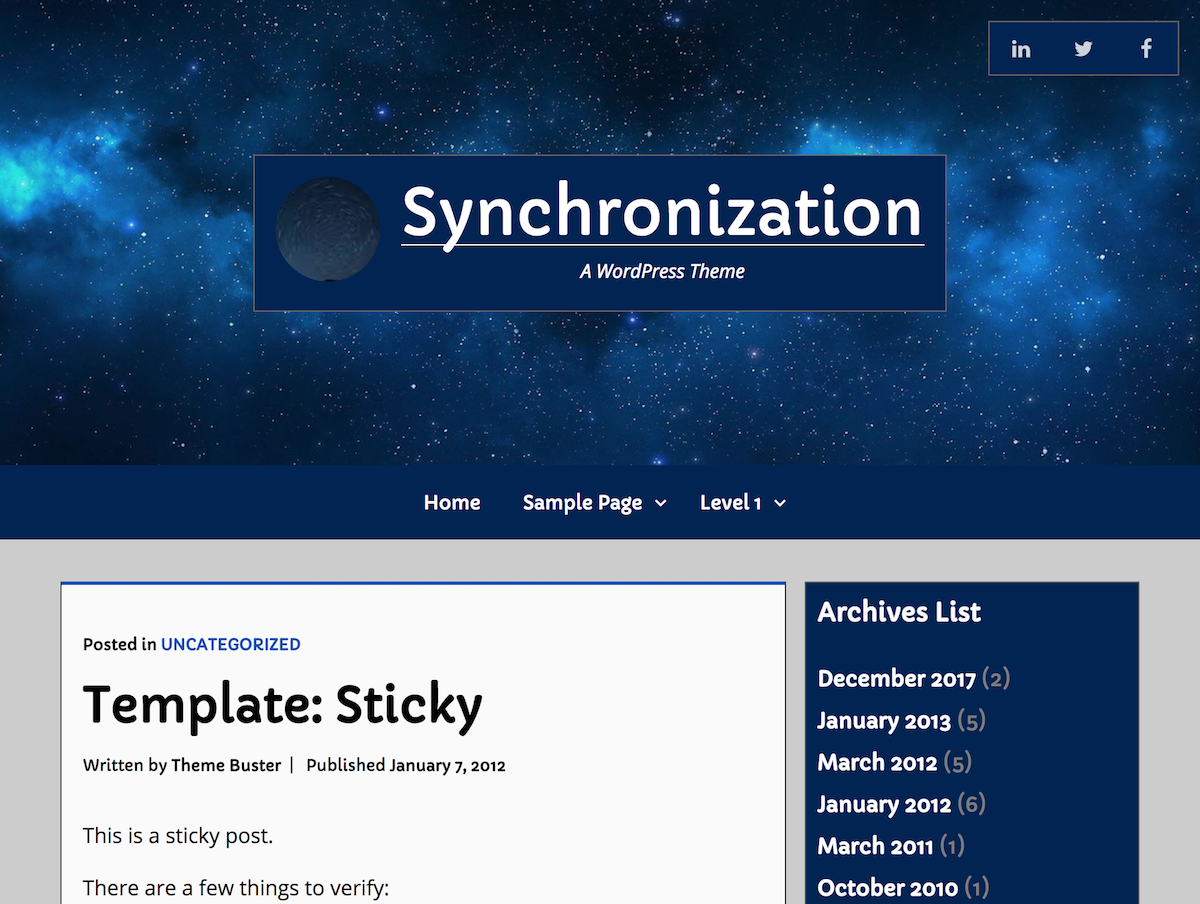View the January 2012 archive entries
Screen dimensions: 1200x904
tap(884, 804)
